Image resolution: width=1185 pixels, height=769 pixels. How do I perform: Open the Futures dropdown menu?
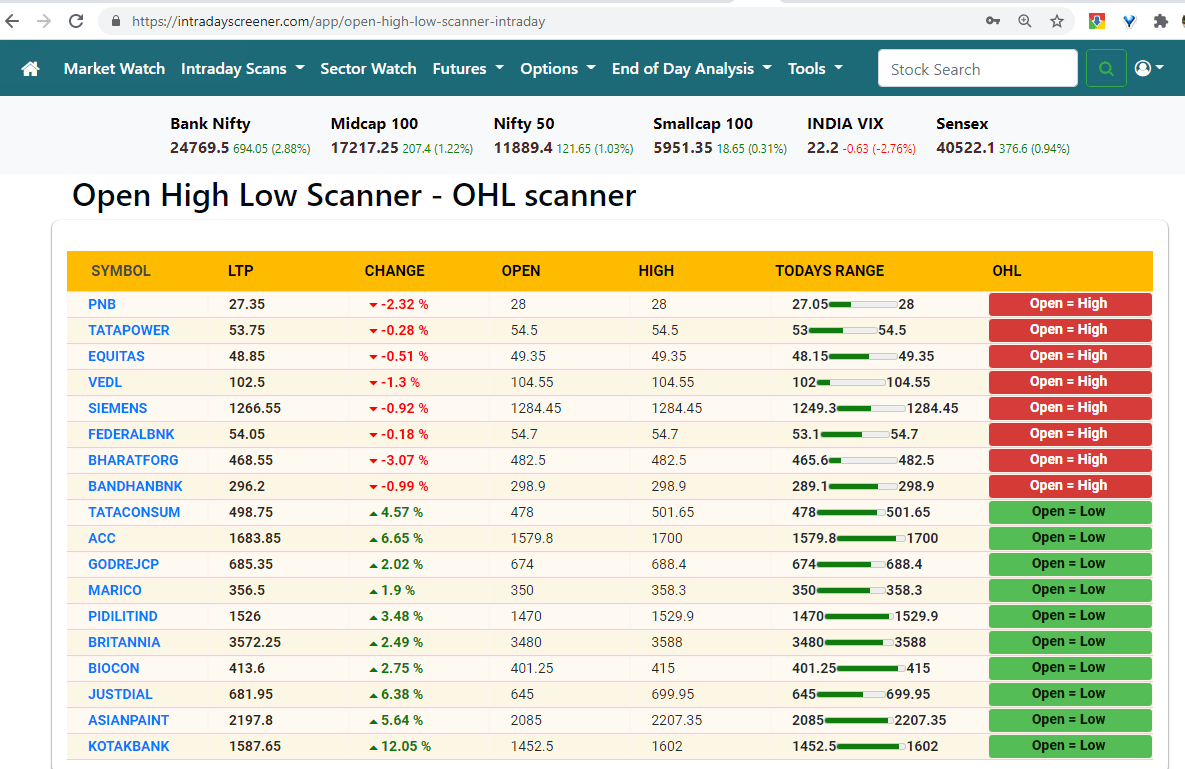(x=468, y=69)
